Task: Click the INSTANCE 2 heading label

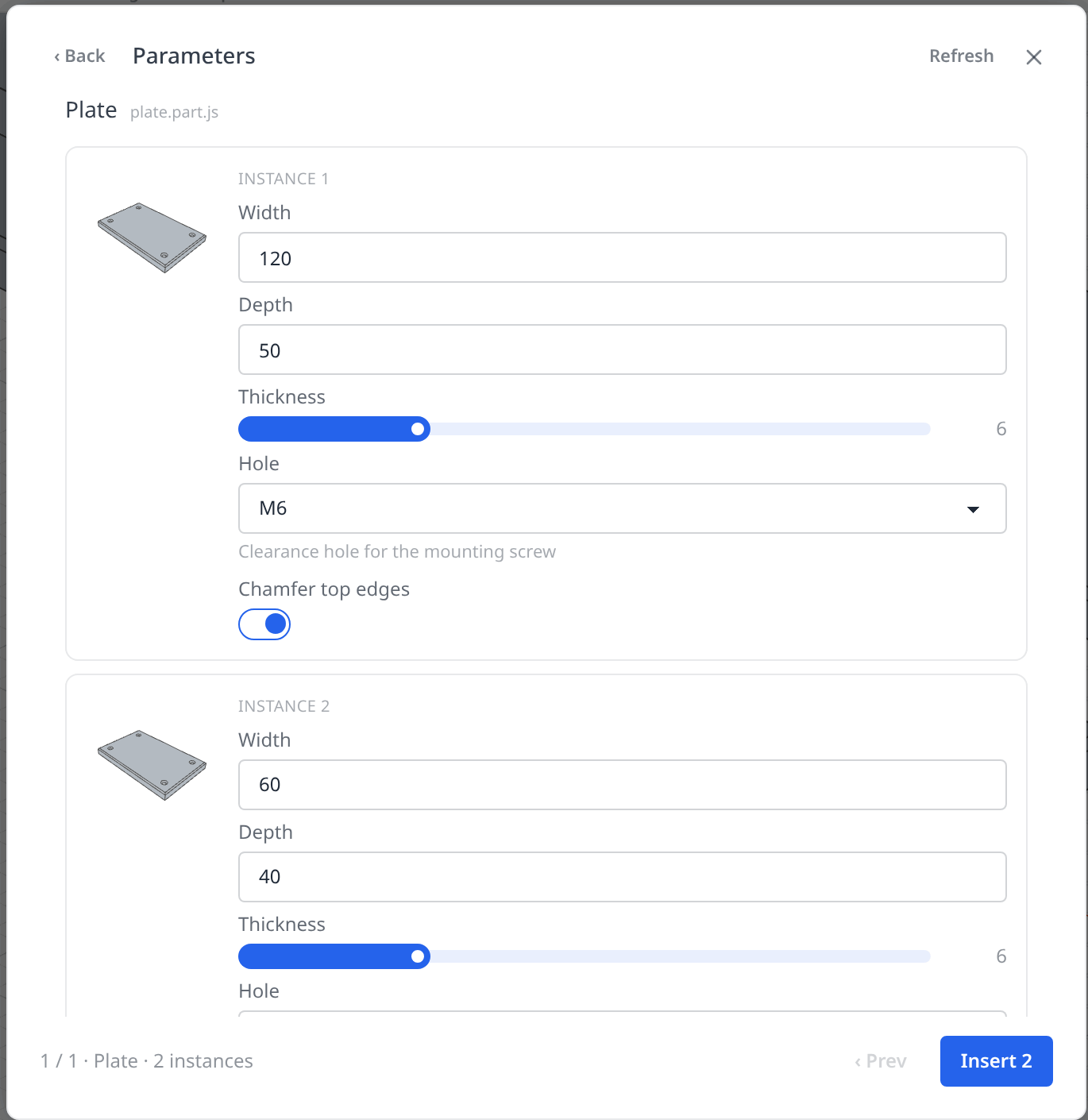Action: point(284,706)
